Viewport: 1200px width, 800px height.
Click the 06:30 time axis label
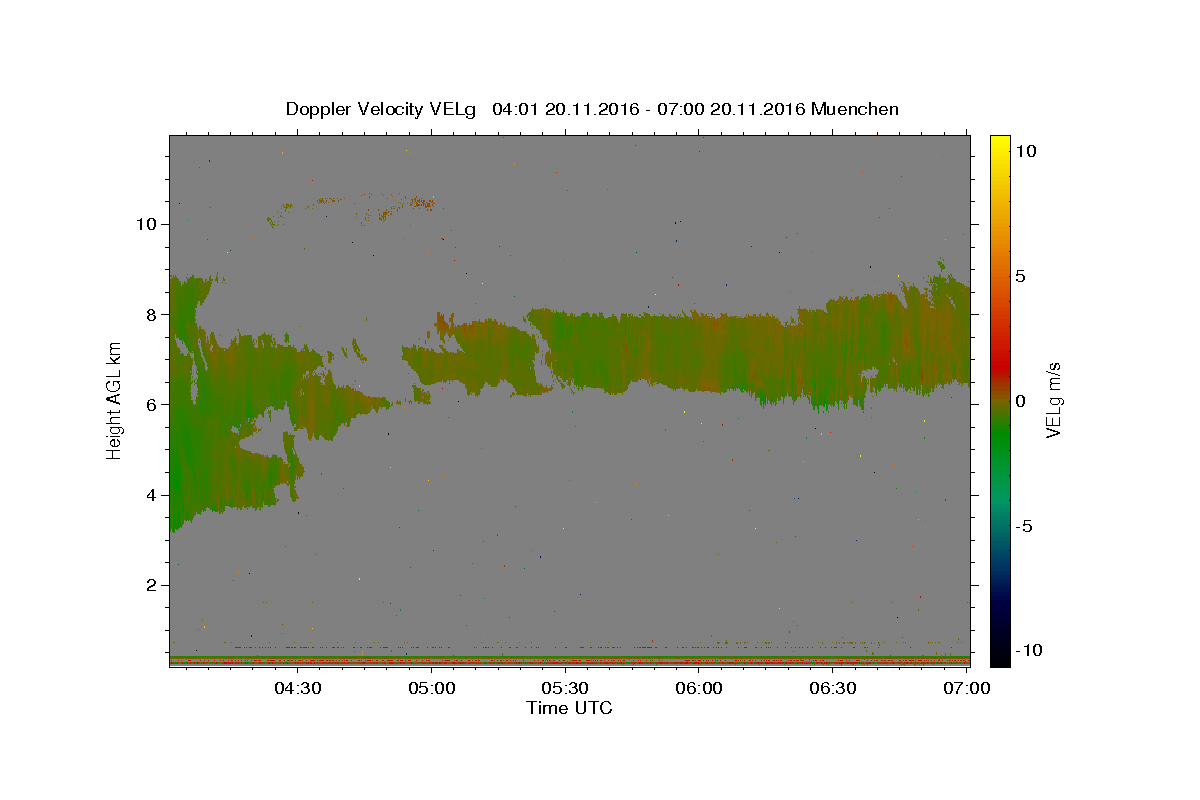point(833,688)
